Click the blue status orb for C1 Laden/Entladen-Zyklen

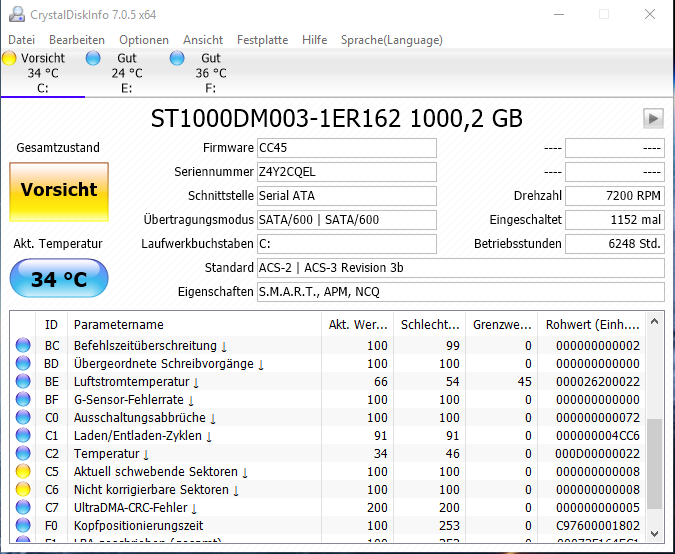[23, 436]
